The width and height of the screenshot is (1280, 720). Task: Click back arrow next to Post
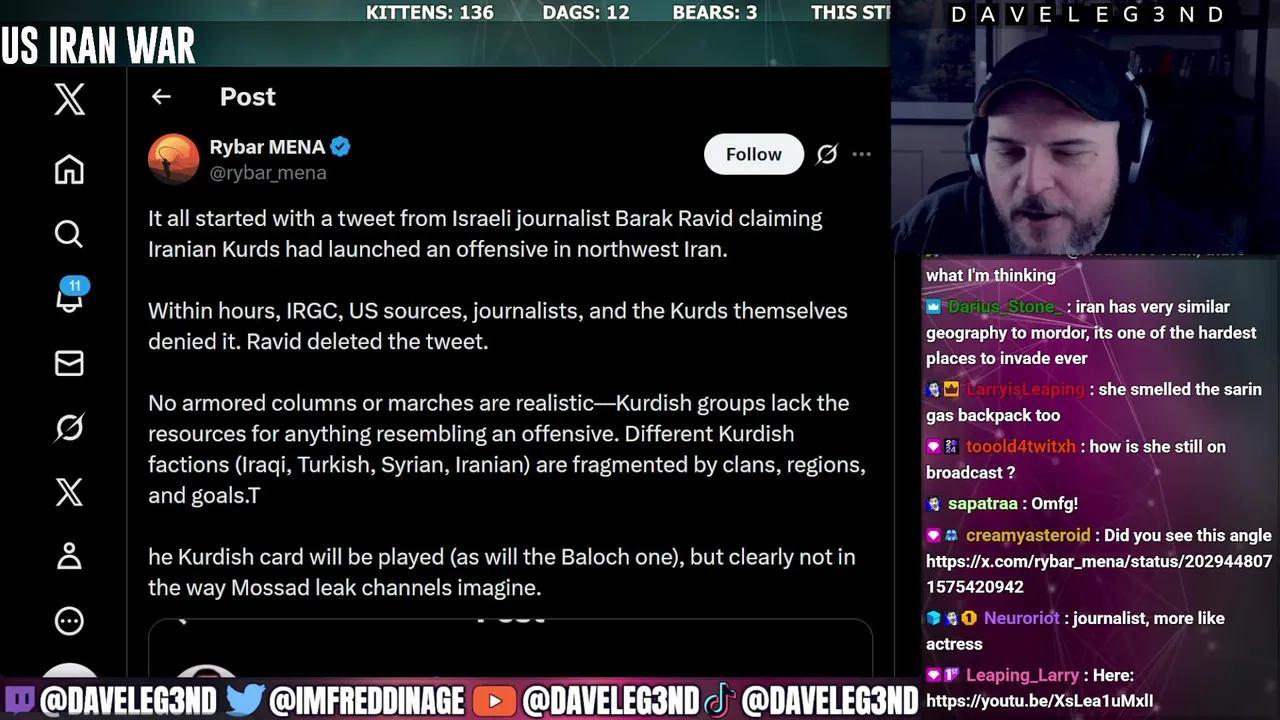[161, 97]
